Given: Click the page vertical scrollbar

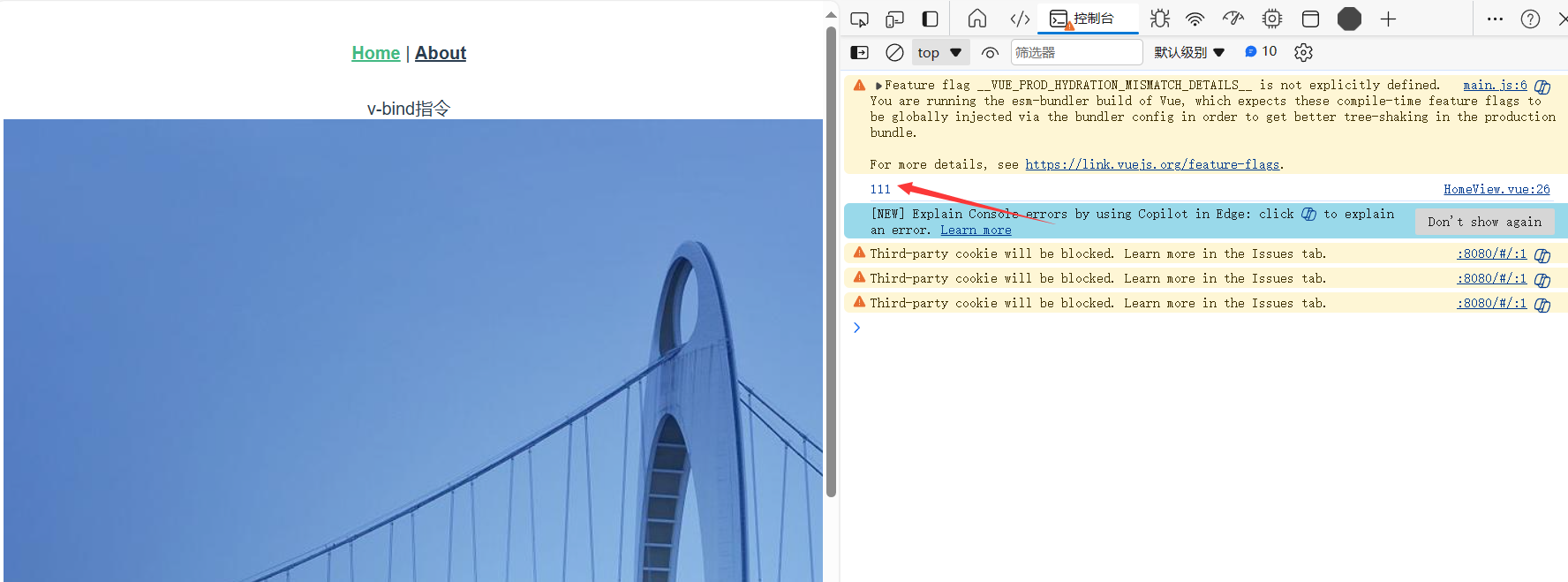Looking at the screenshot, I should tap(831, 261).
